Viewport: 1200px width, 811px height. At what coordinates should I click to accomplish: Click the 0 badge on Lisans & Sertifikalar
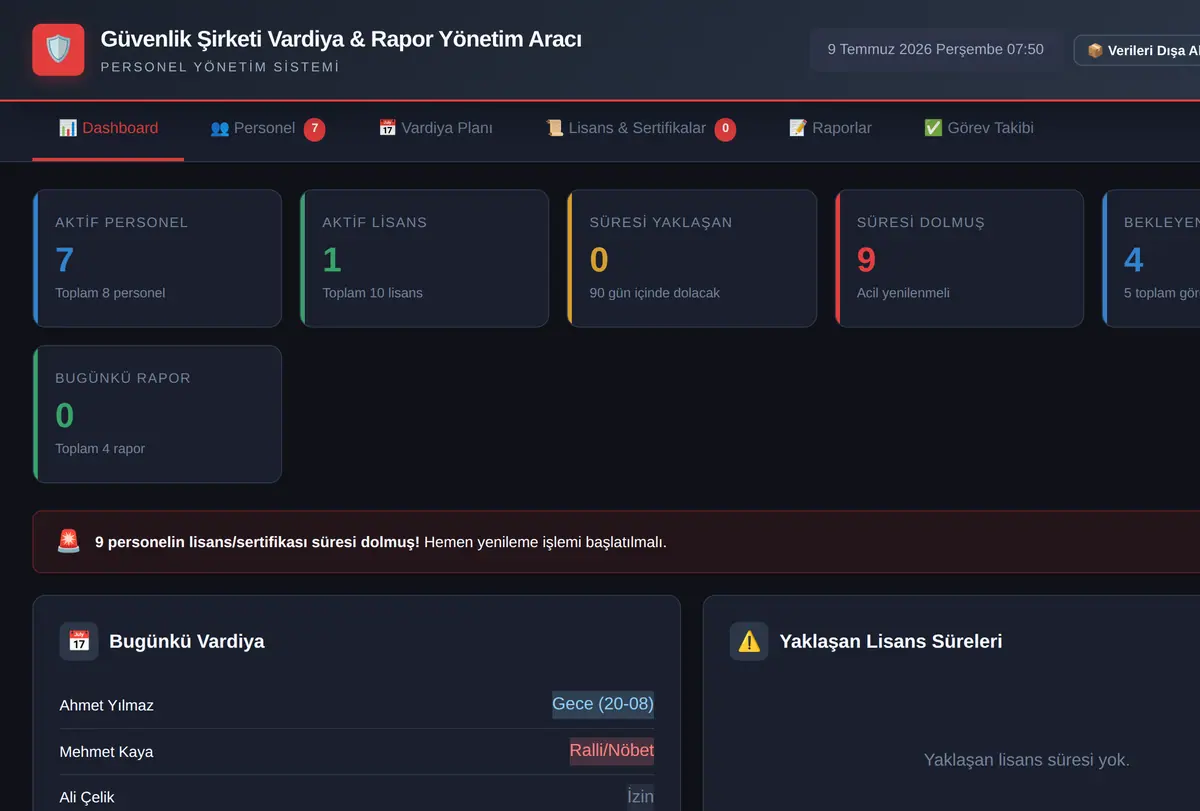coord(725,129)
